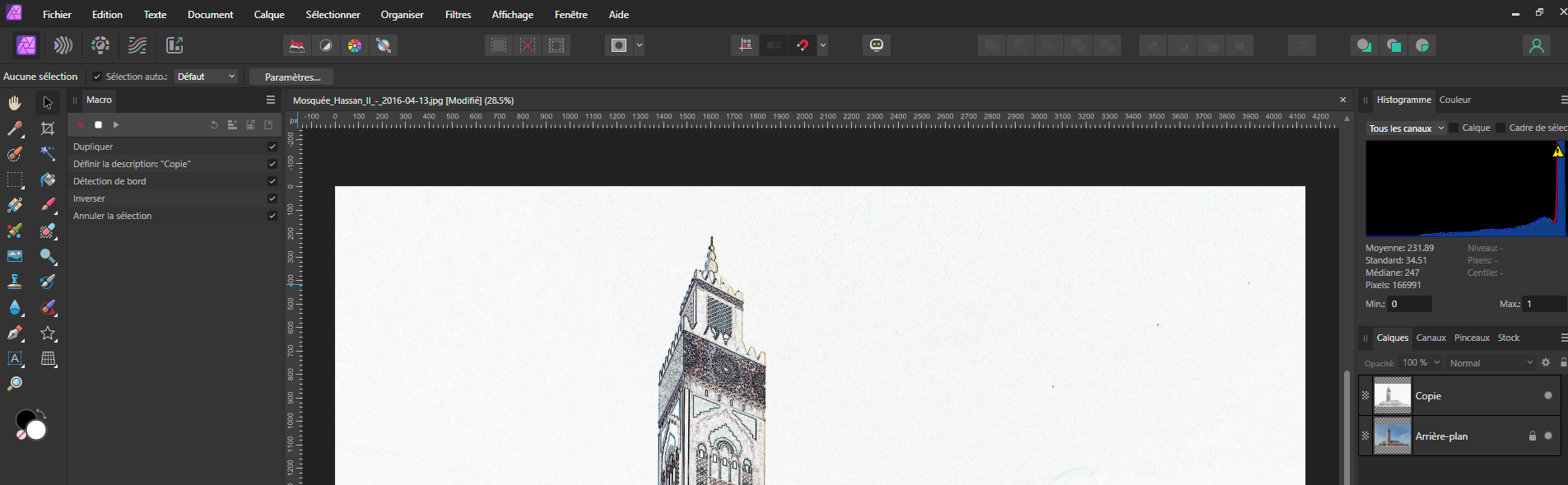Expand the Tous les canaux dropdown

click(1406, 128)
